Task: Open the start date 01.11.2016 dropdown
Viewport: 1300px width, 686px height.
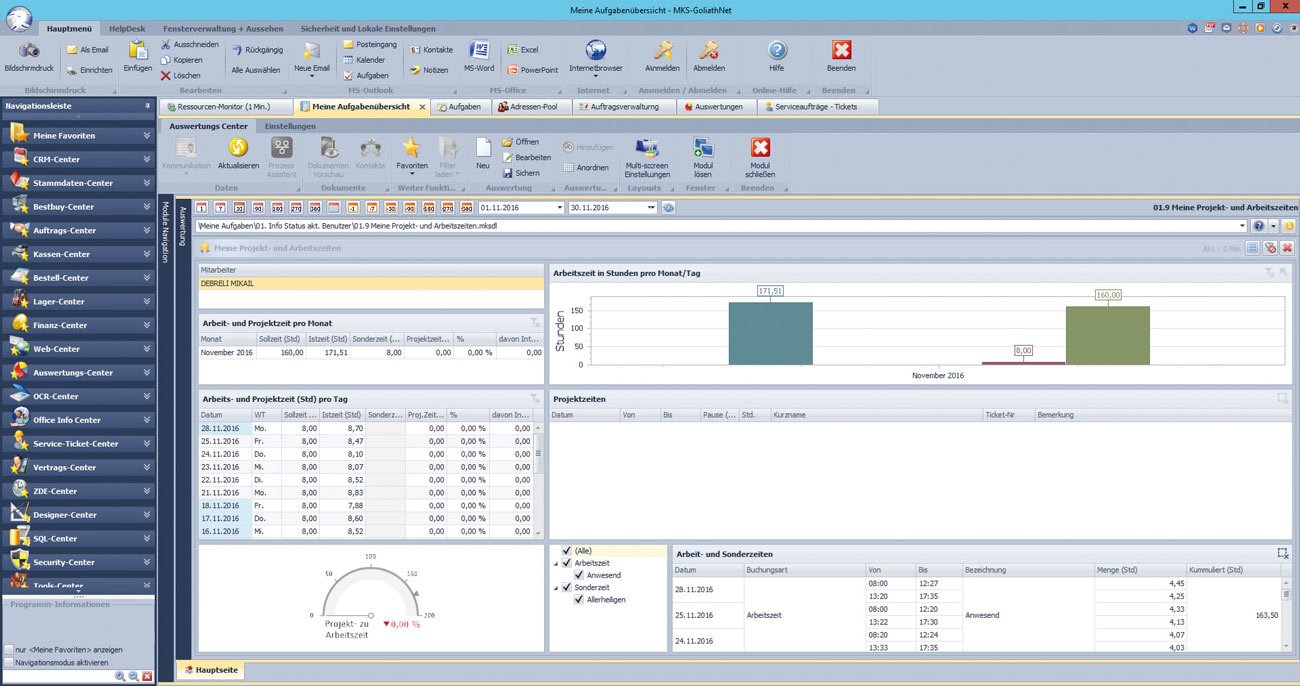Action: [559, 208]
